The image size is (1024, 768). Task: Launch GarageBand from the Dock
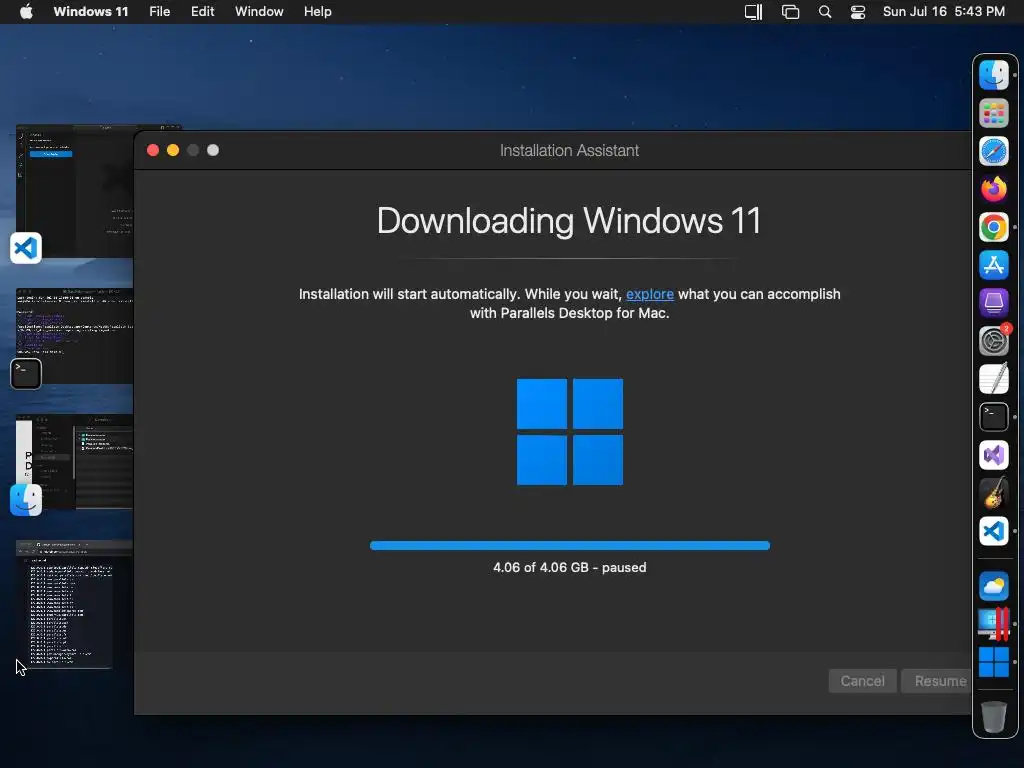[993, 492]
